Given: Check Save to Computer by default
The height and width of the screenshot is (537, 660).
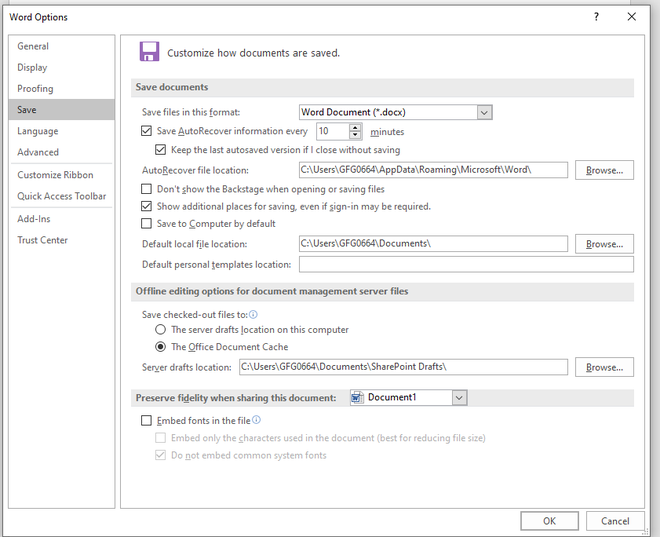Looking at the screenshot, I should tap(148, 224).
